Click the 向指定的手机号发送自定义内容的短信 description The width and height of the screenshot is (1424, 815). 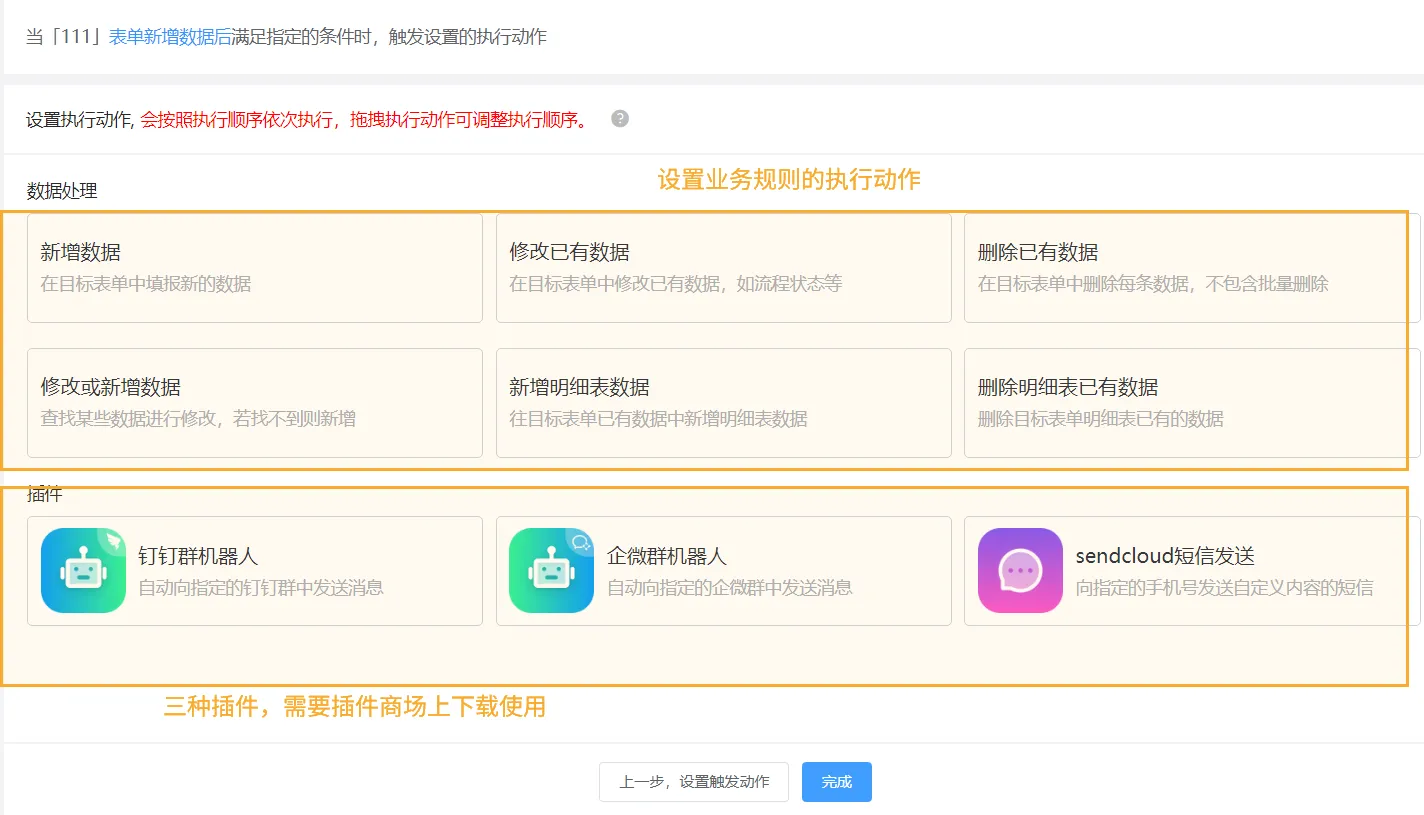coord(1224,588)
